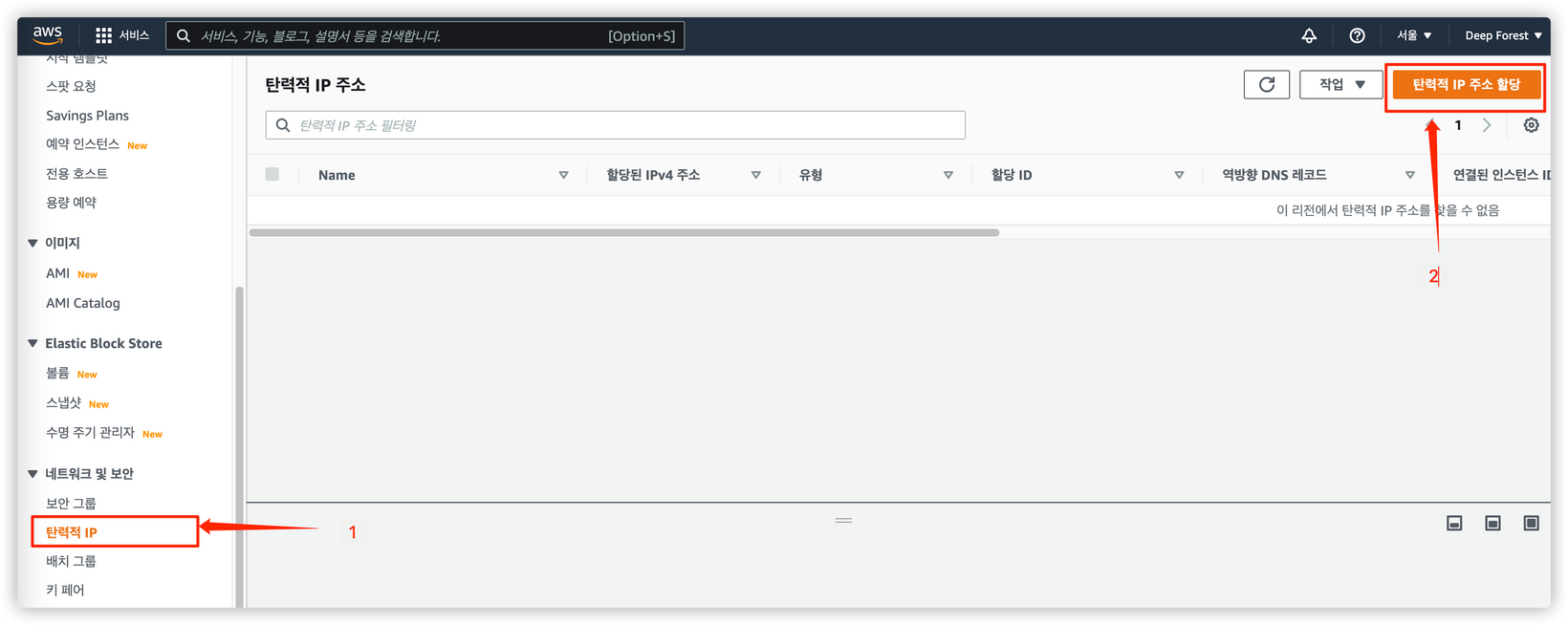Click the top service search field

coord(425,36)
